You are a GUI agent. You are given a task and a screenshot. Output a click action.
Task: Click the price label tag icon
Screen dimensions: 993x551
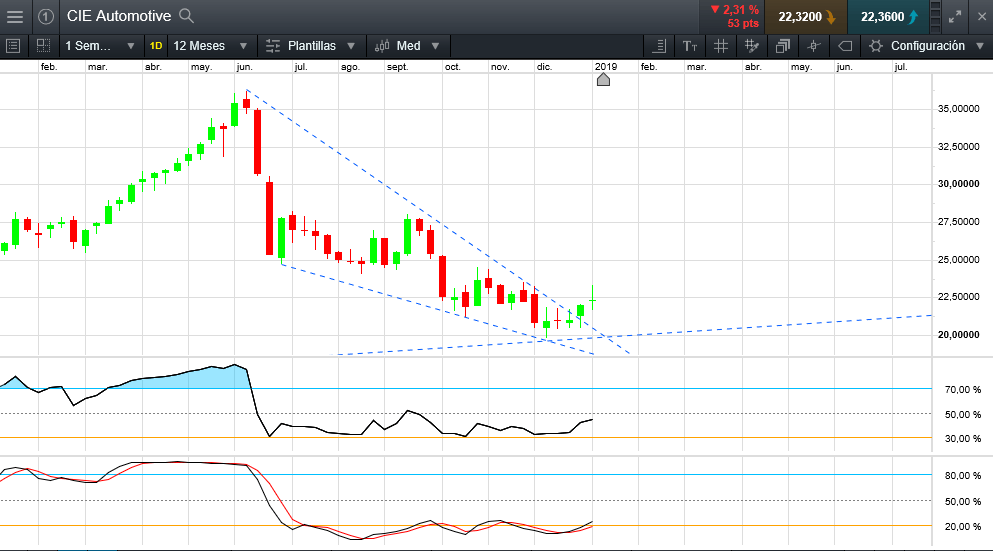[845, 46]
